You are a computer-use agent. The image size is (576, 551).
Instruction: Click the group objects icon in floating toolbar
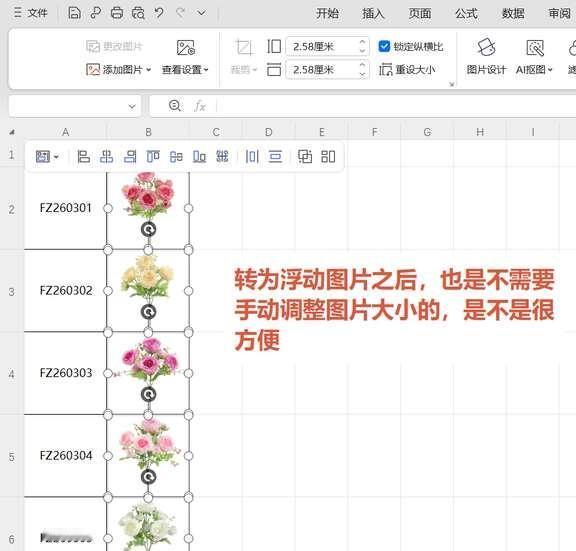point(305,157)
